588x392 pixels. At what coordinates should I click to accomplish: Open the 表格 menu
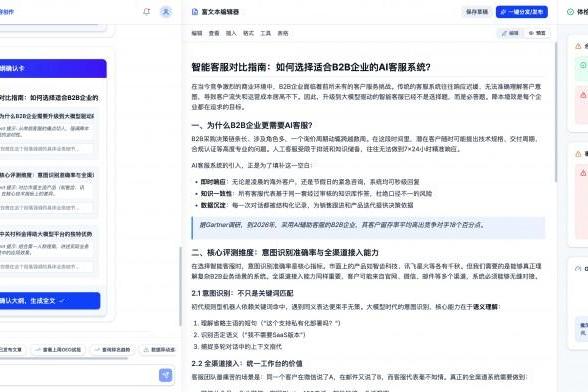(283, 33)
